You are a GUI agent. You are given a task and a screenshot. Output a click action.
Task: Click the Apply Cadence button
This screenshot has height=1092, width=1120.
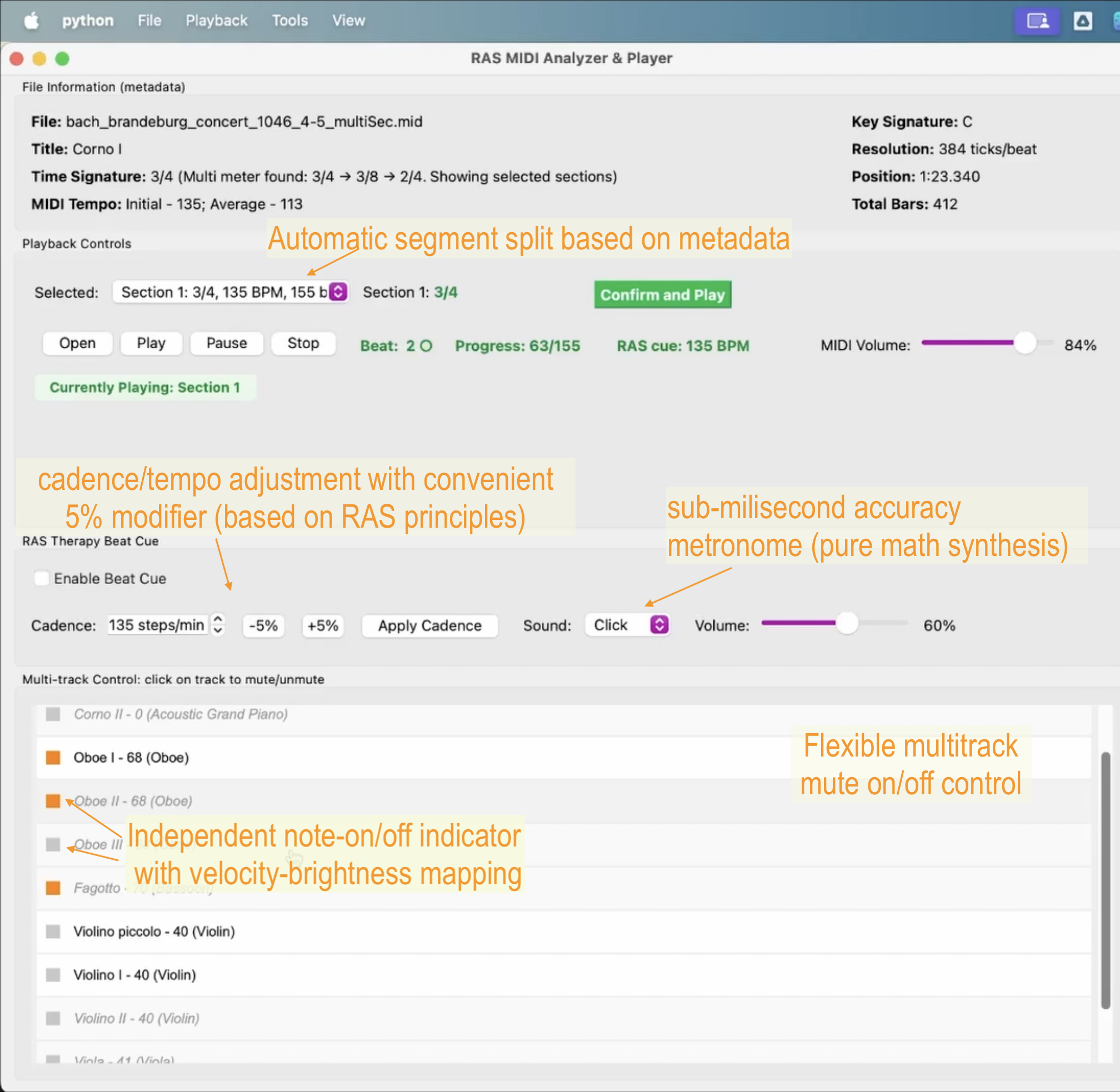(x=429, y=625)
